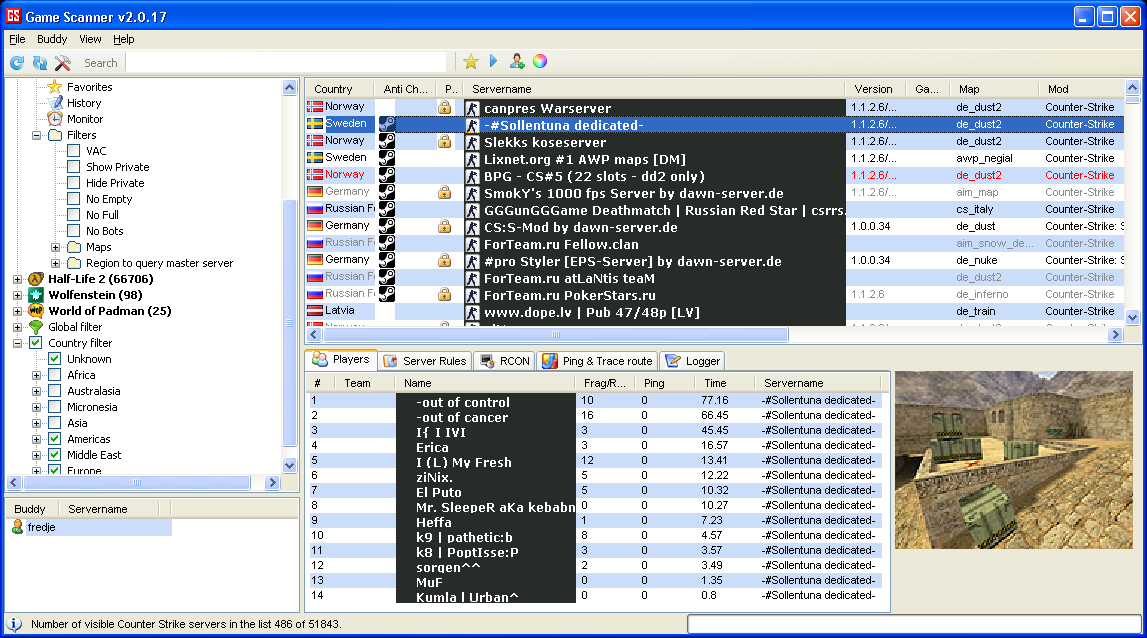The image size is (1147, 638).
Task: Open the Buddy menu
Action: pos(52,40)
